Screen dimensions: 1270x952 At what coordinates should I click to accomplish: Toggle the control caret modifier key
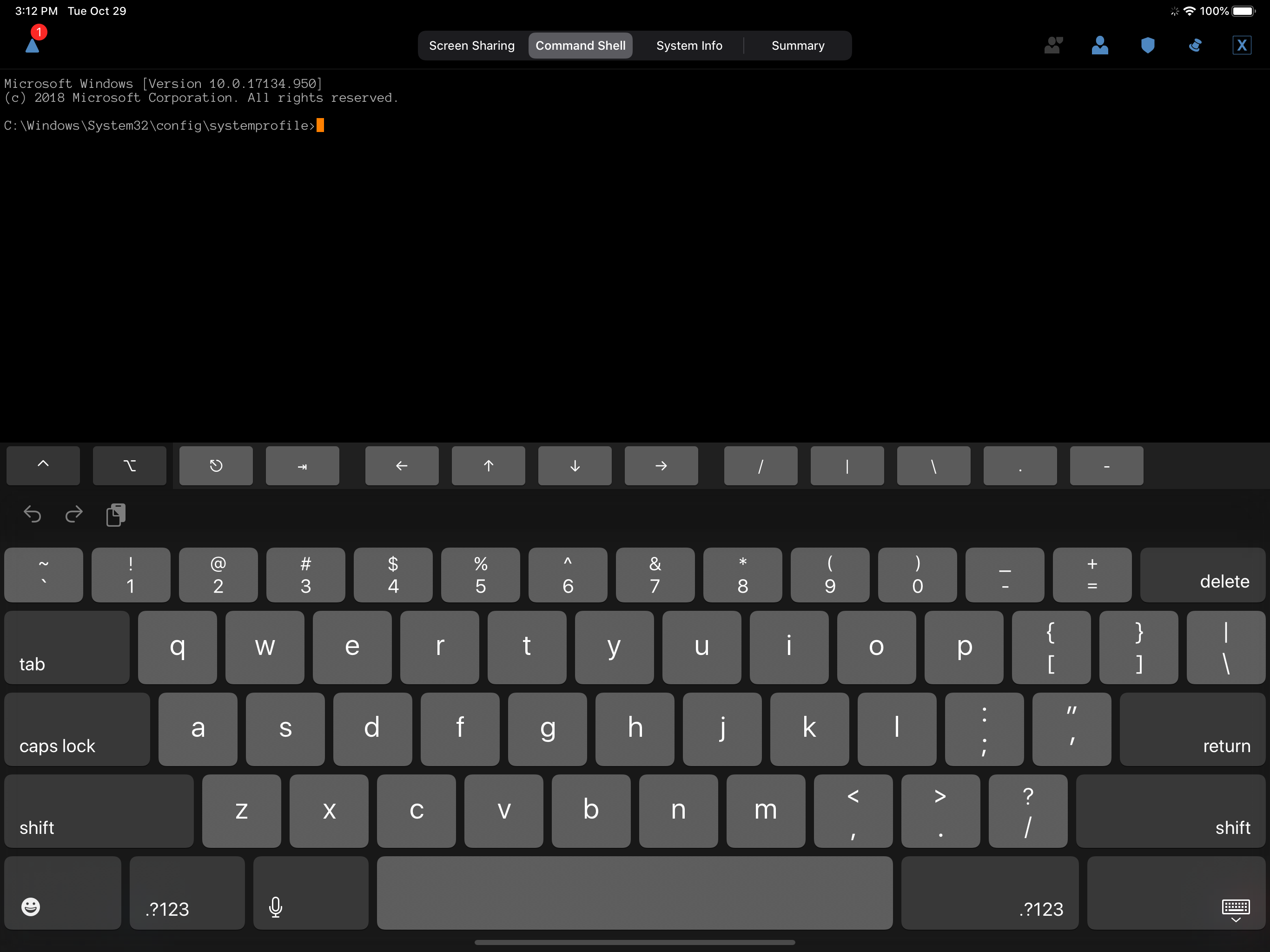tap(43, 466)
